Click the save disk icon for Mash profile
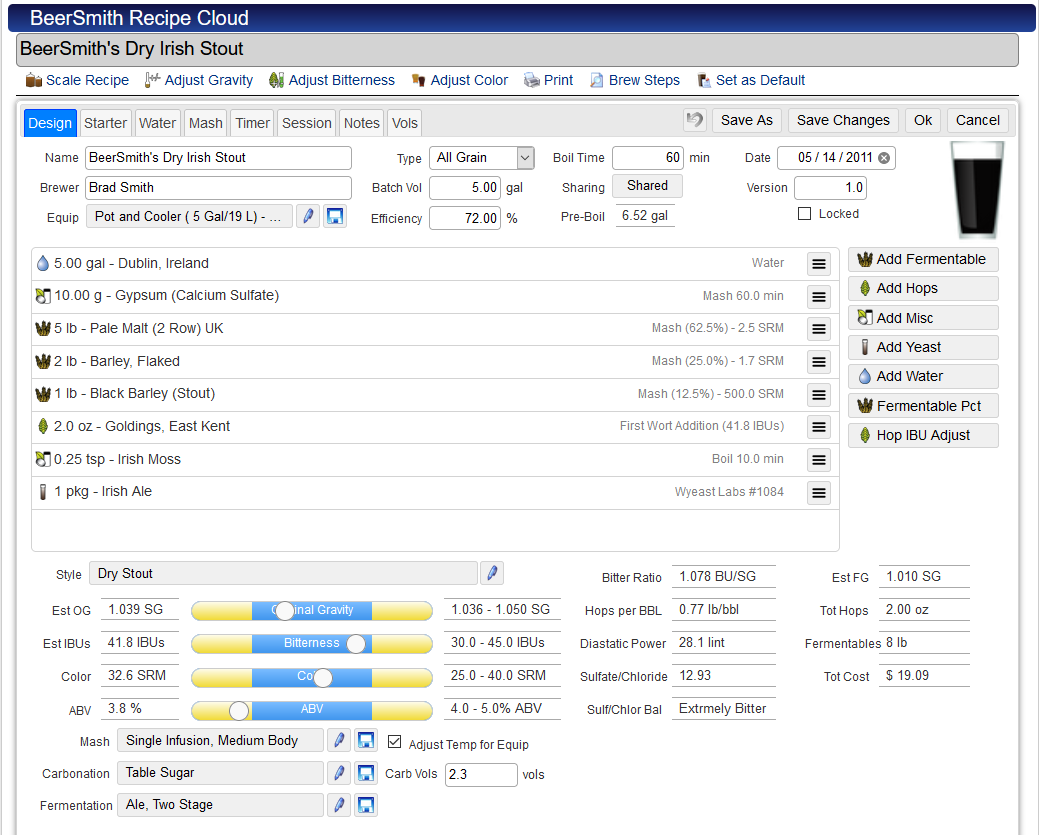This screenshot has height=835, width=1039. 366,740
